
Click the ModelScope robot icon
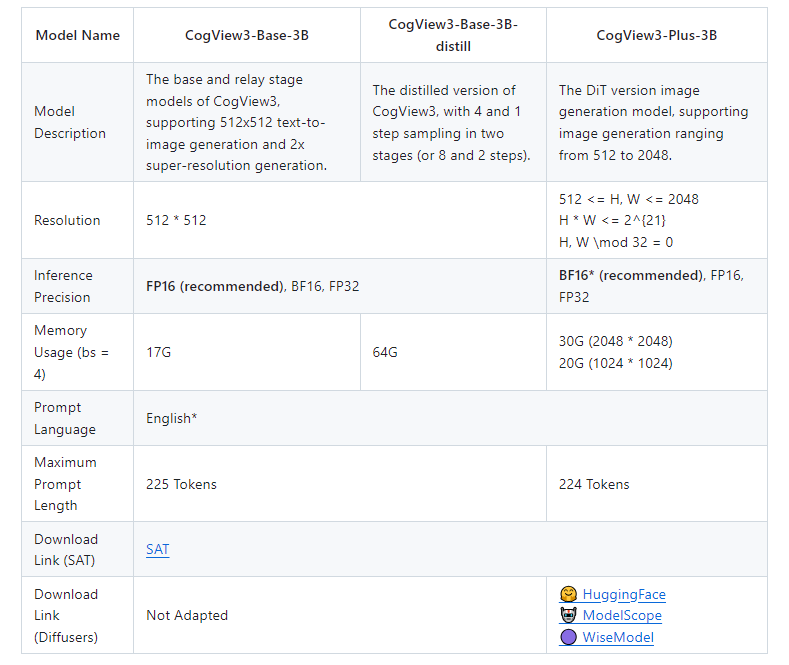(568, 615)
